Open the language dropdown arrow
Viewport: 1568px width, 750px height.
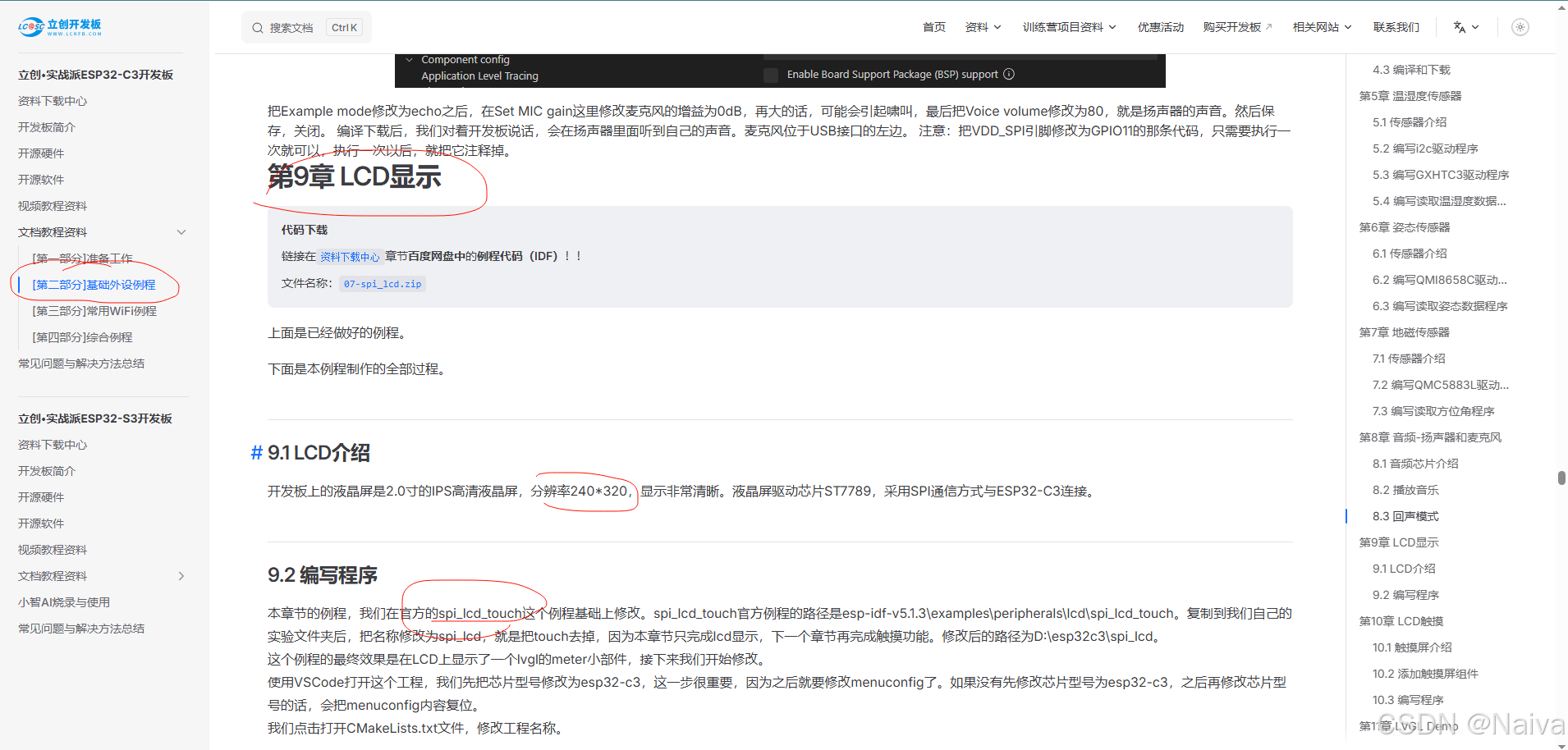pos(1475,27)
